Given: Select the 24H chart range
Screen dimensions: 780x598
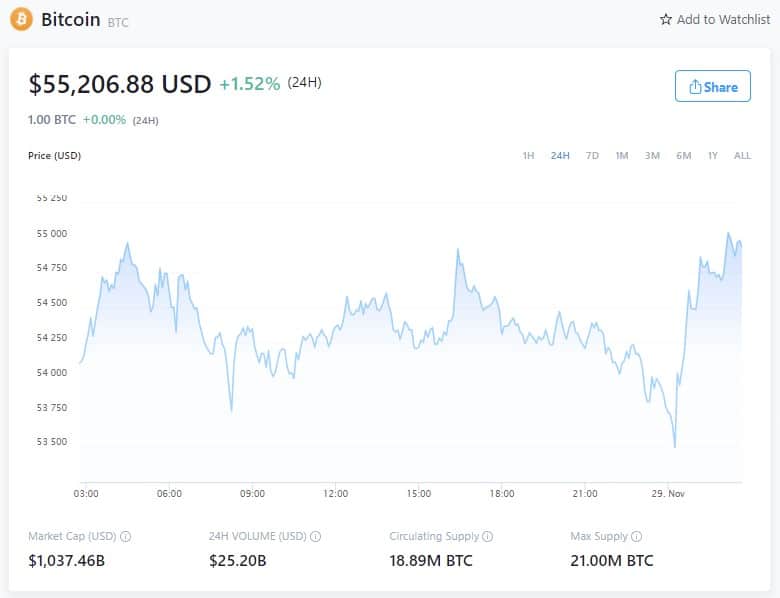Looking at the screenshot, I should point(560,156).
